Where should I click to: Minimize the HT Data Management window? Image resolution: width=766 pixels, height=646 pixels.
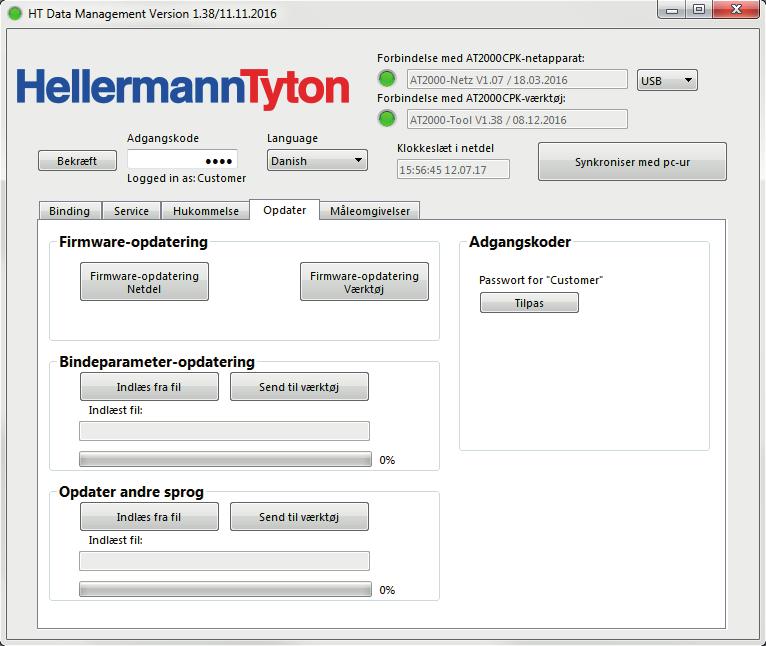point(672,9)
